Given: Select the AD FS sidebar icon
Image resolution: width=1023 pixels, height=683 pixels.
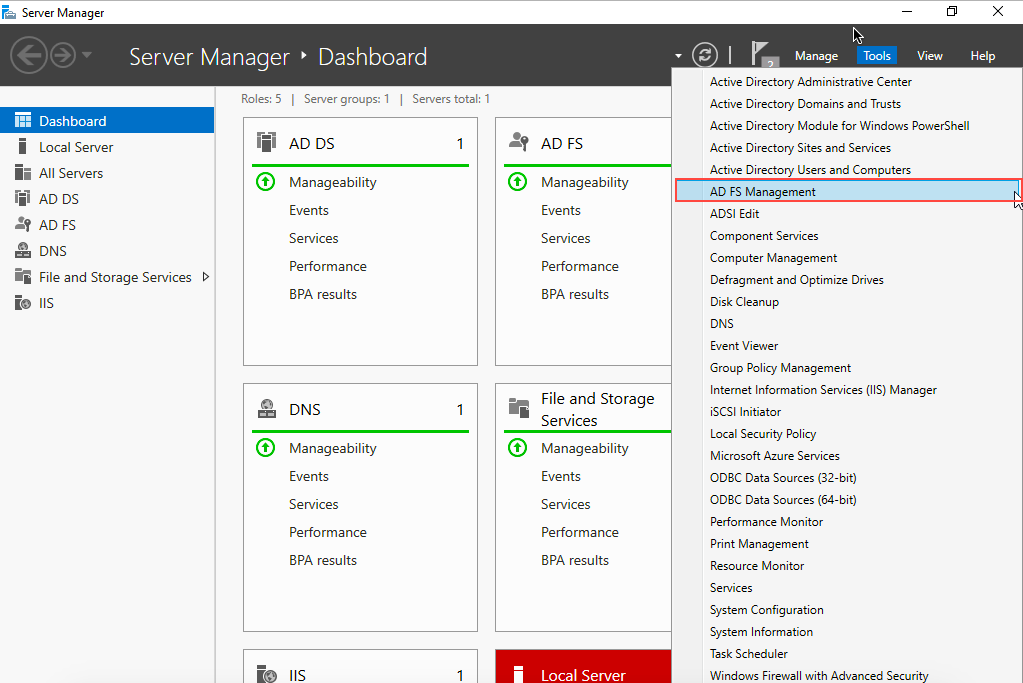Looking at the screenshot, I should (x=23, y=224).
